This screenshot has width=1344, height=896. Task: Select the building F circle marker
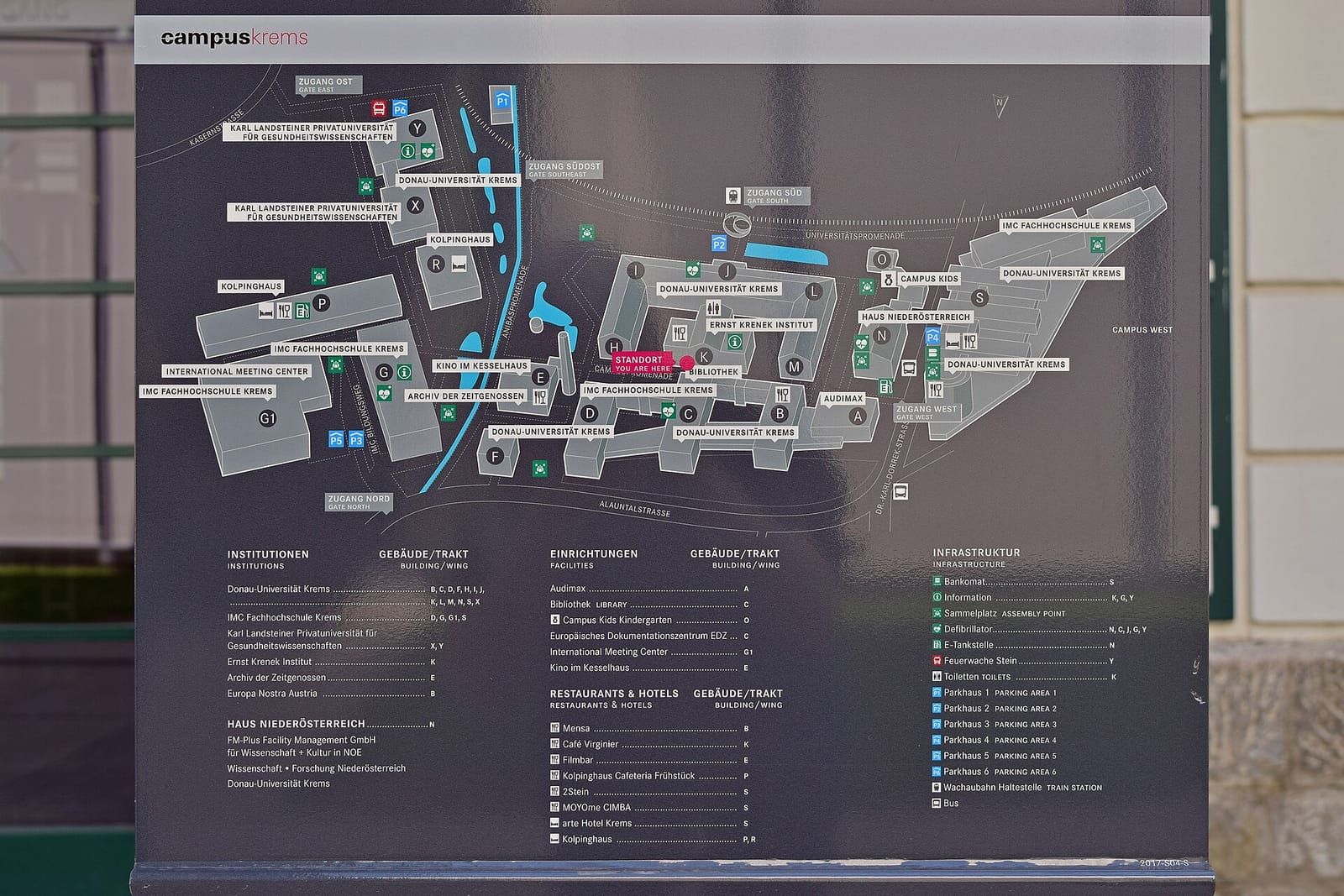coord(495,456)
